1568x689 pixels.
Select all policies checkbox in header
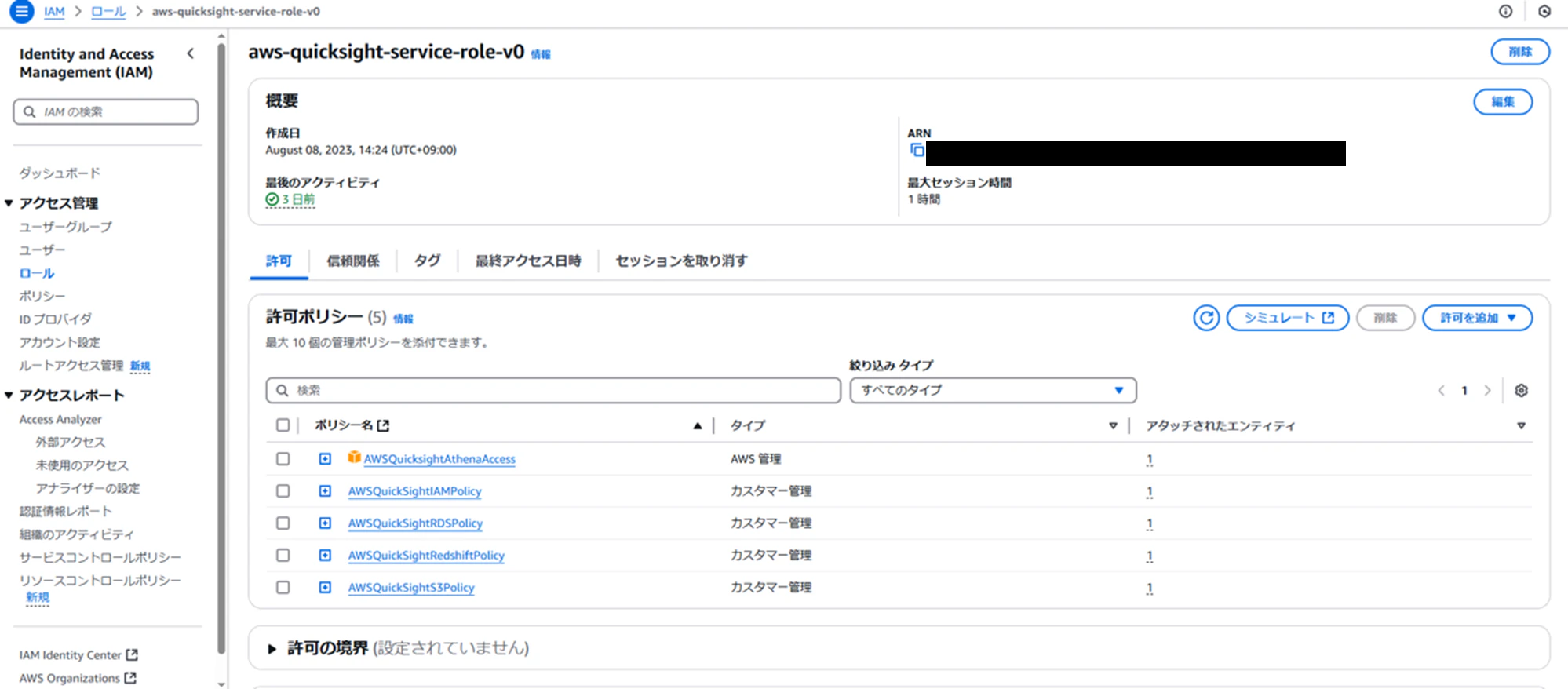pos(283,425)
